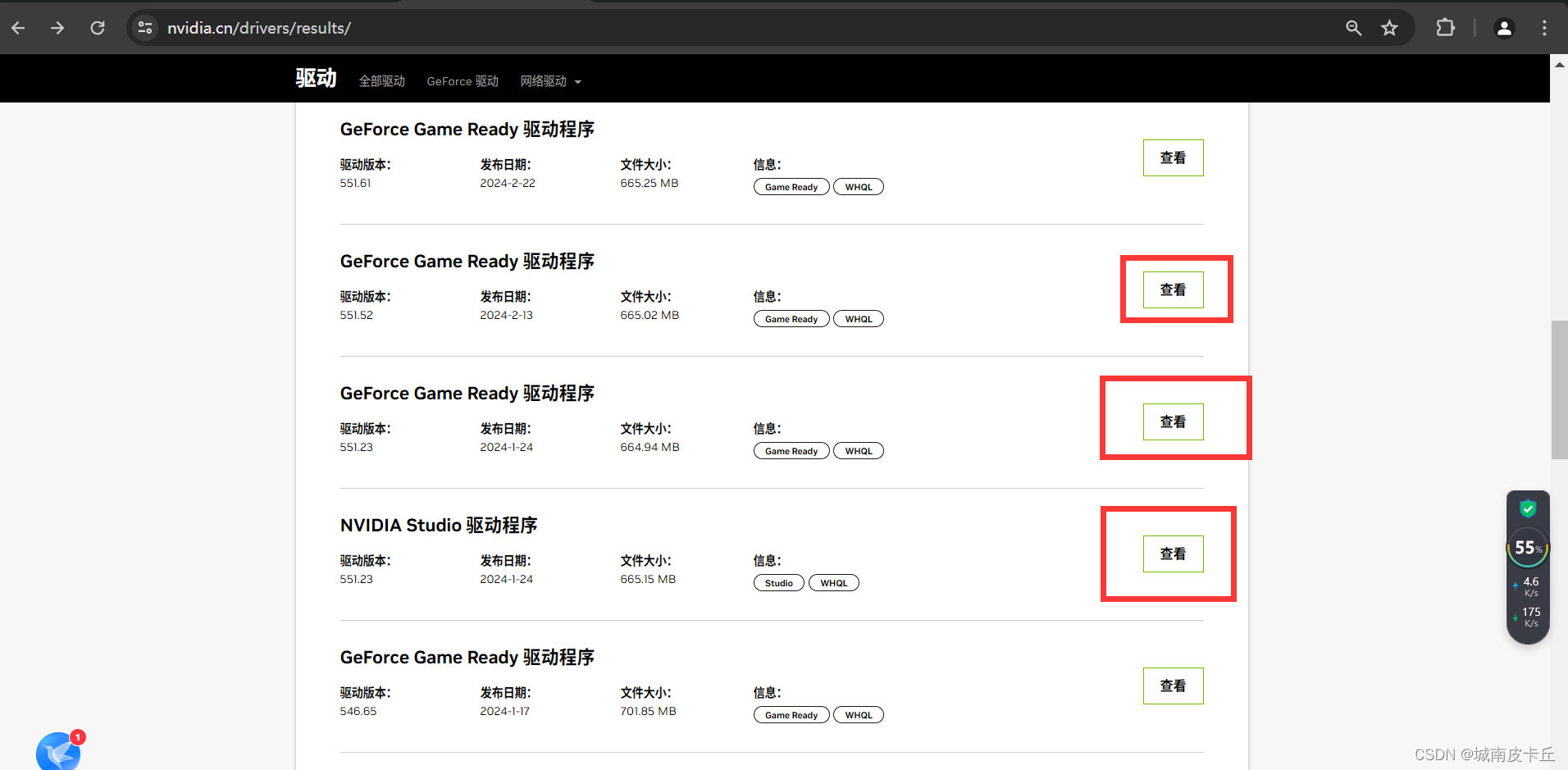Click WHQL tag on NVIDIA Studio driver

point(834,583)
